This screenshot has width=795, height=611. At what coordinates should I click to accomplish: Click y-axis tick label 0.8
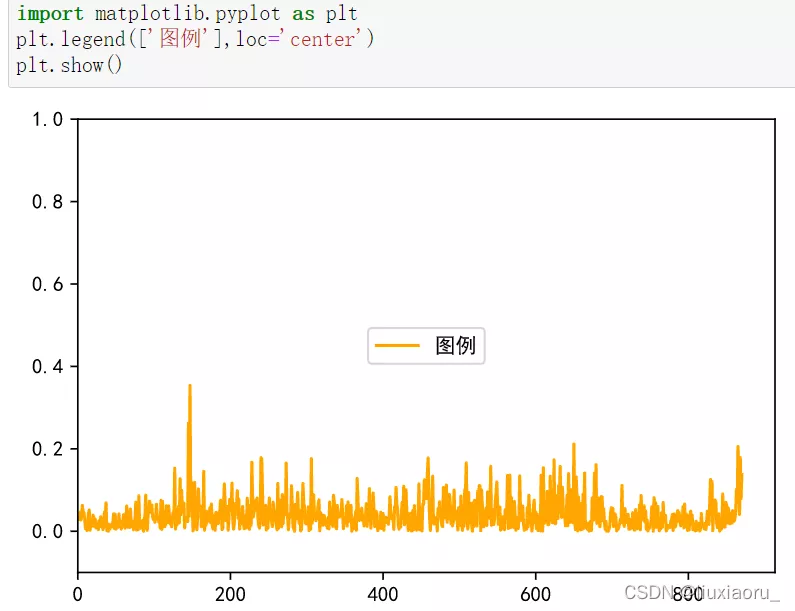47,202
